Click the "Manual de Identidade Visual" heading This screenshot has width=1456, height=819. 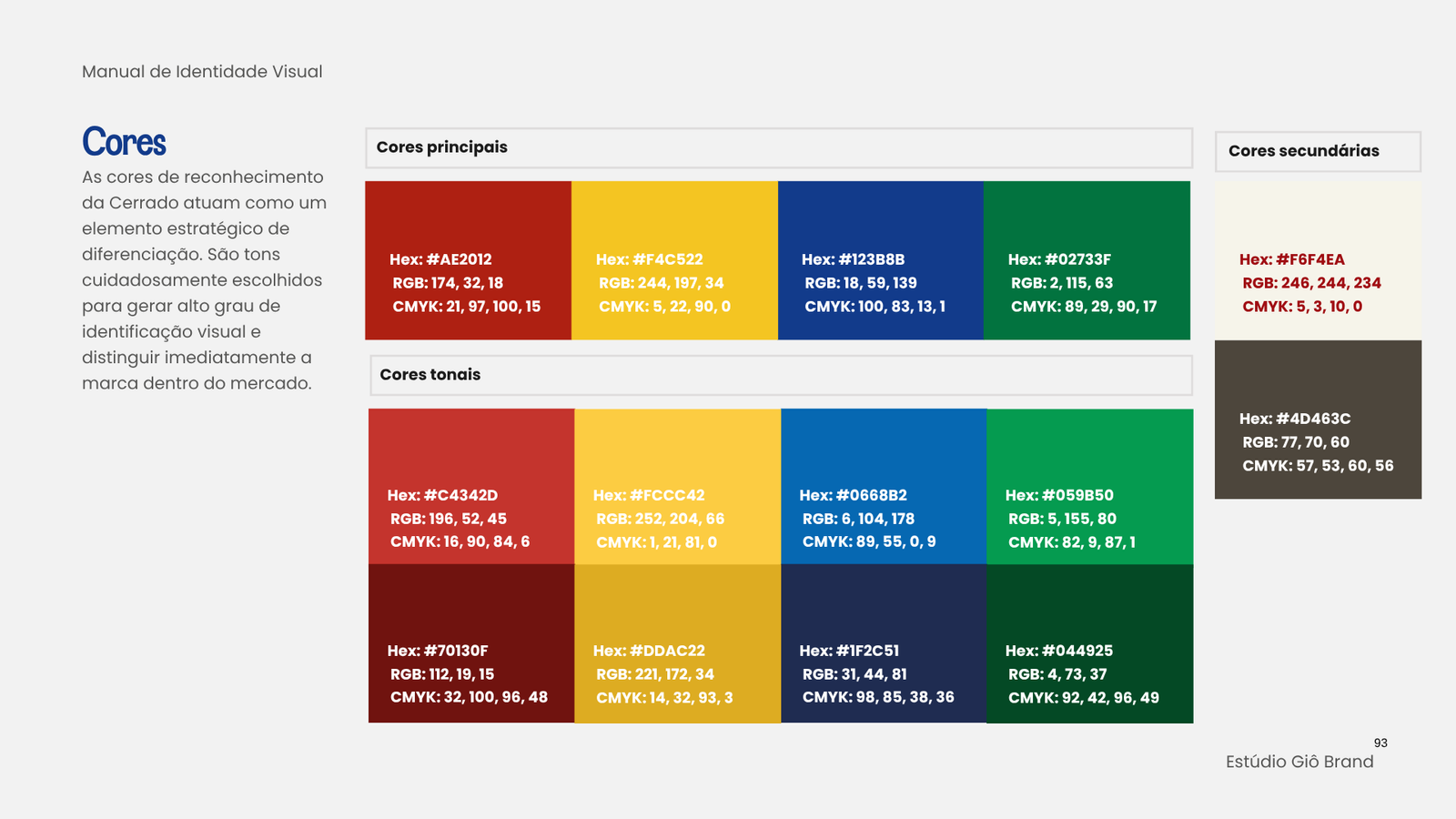point(202,72)
